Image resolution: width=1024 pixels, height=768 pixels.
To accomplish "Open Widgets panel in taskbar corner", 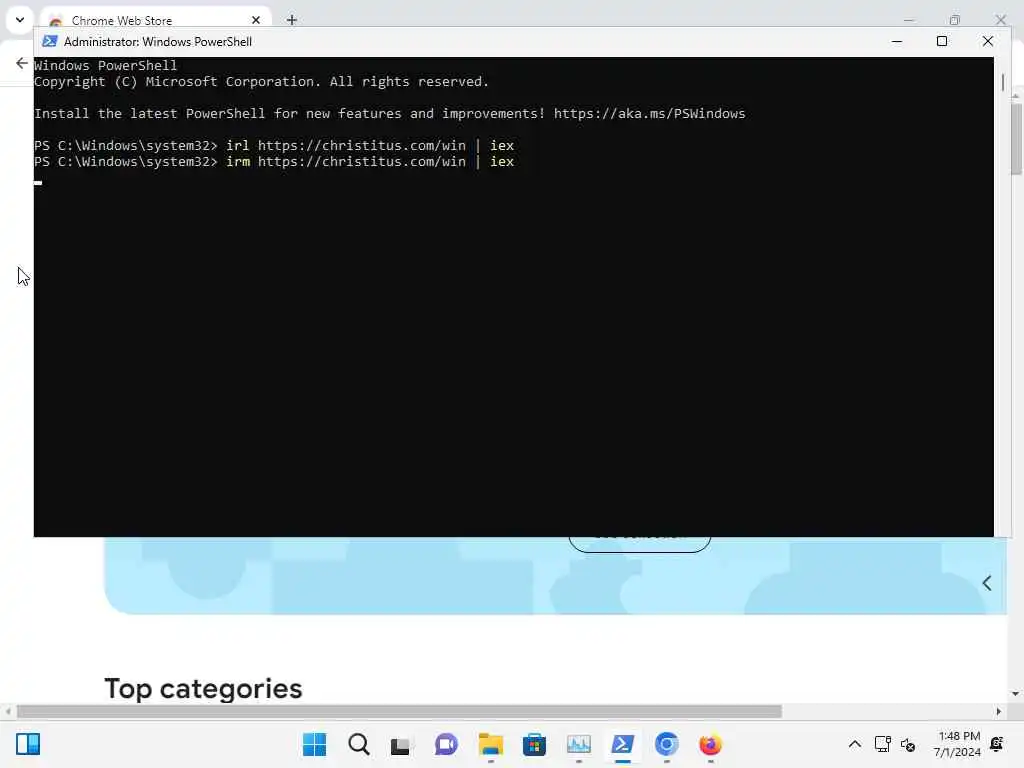I will [x=28, y=744].
